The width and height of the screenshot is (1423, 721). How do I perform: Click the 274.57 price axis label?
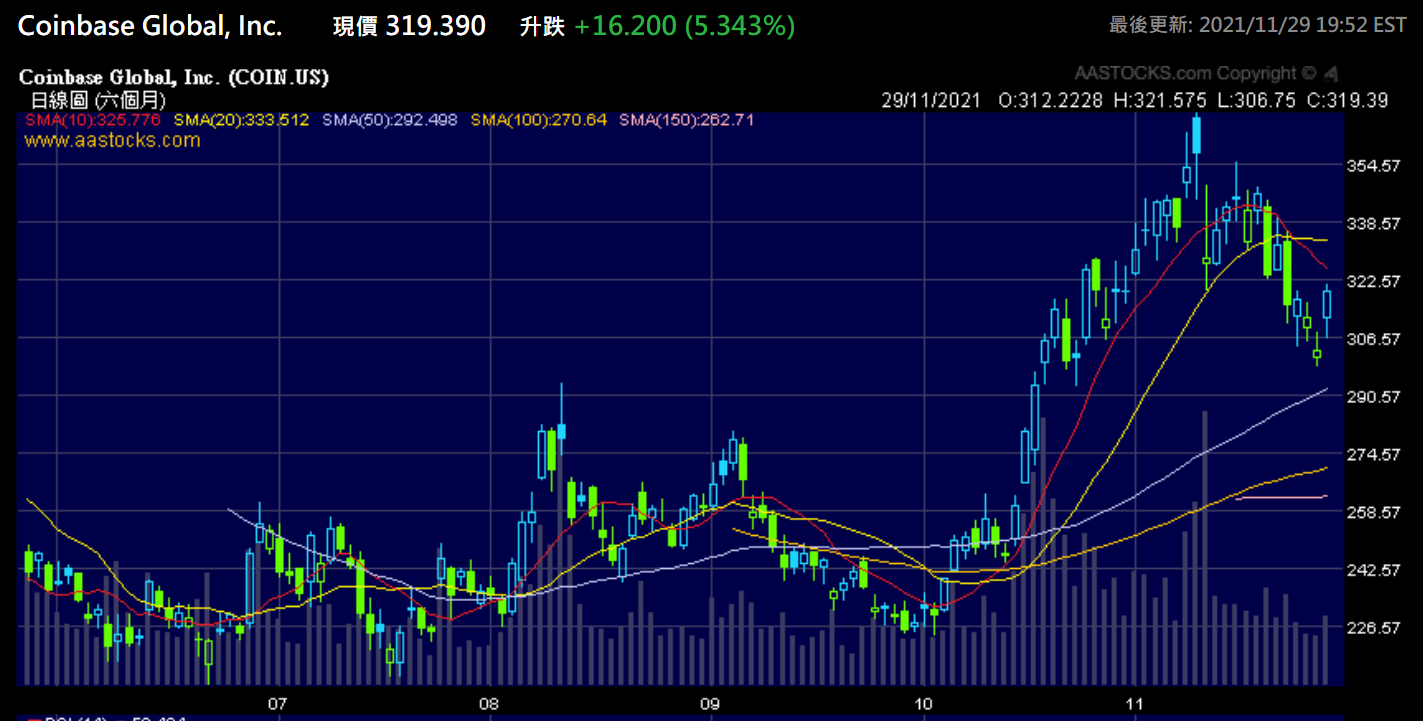[x=1372, y=455]
